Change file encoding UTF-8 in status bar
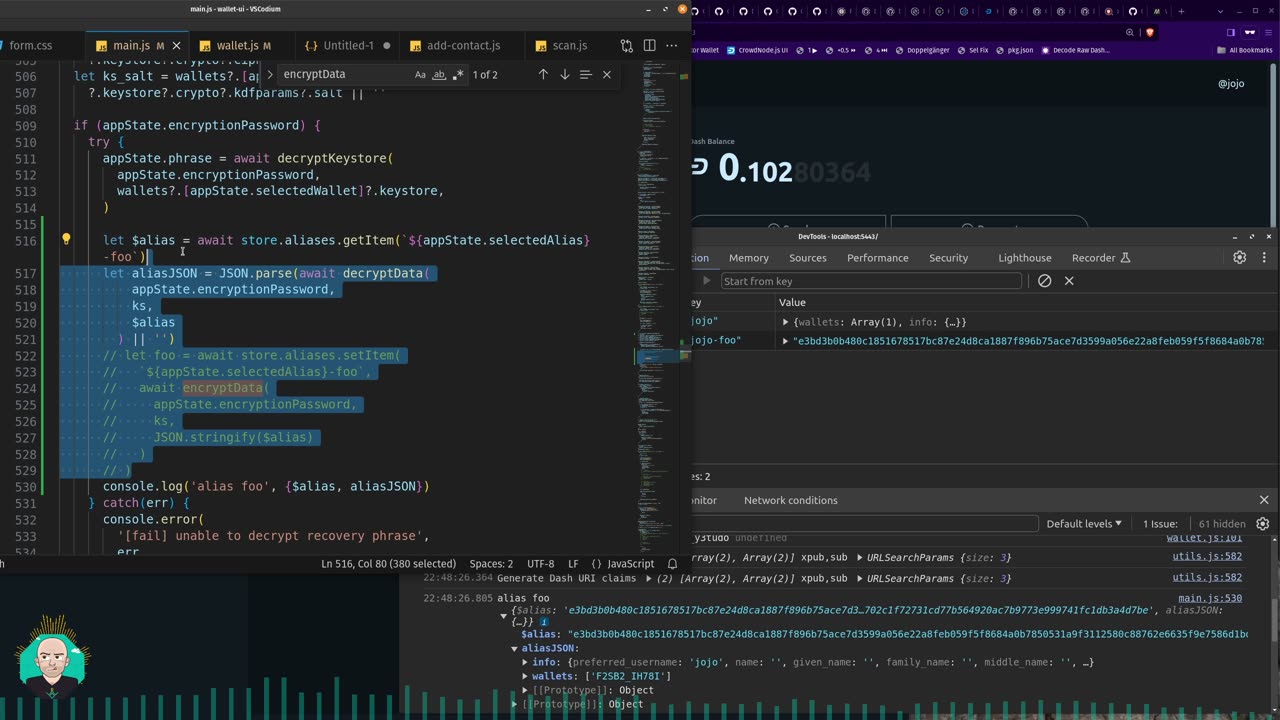1280x720 pixels. click(x=540, y=564)
